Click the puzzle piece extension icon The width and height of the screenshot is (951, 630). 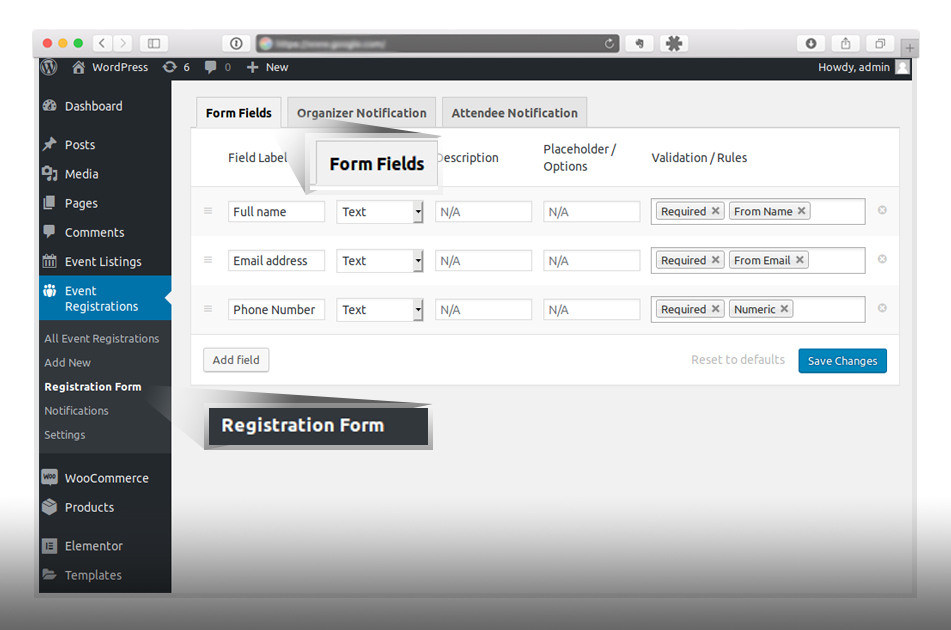click(x=674, y=43)
